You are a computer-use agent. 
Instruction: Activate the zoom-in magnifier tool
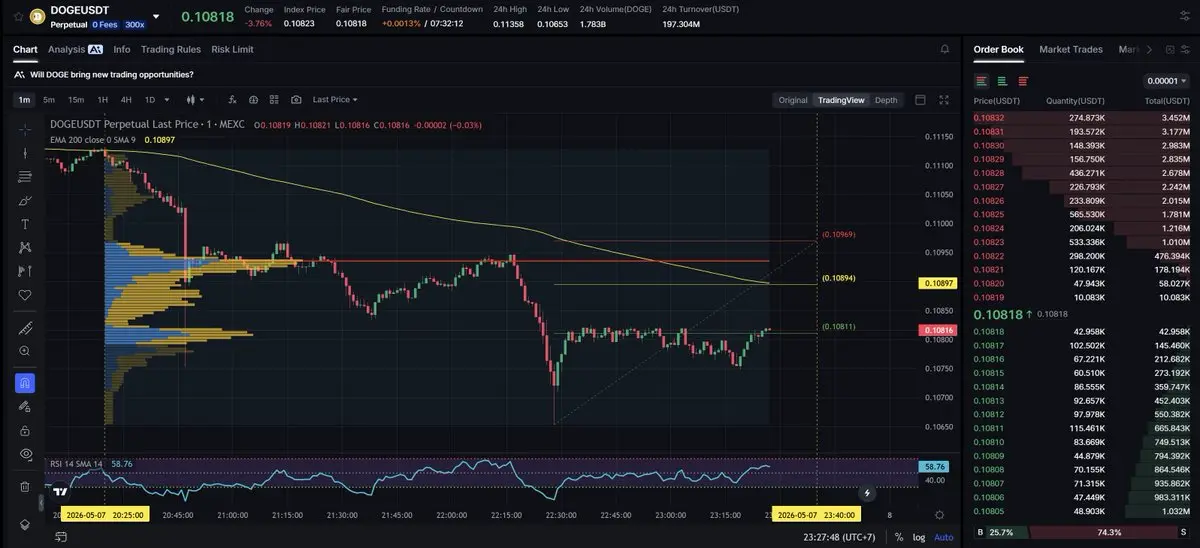click(x=26, y=351)
